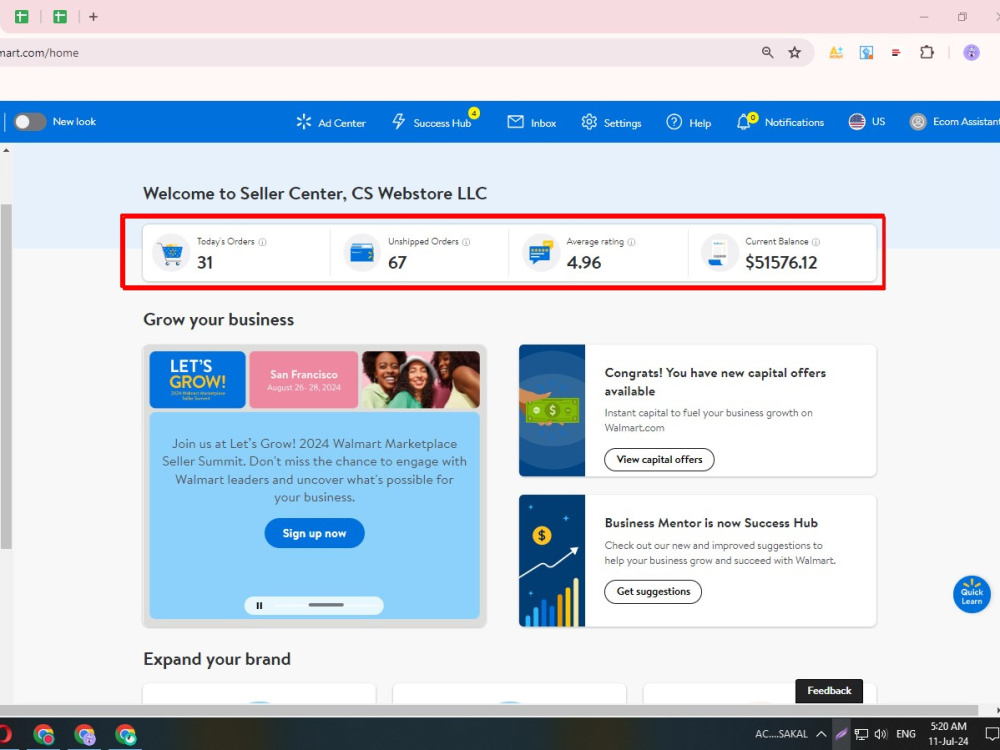This screenshot has height=750, width=1000.
Task: Click the Success Hub growth chart illustration
Action: (552, 561)
